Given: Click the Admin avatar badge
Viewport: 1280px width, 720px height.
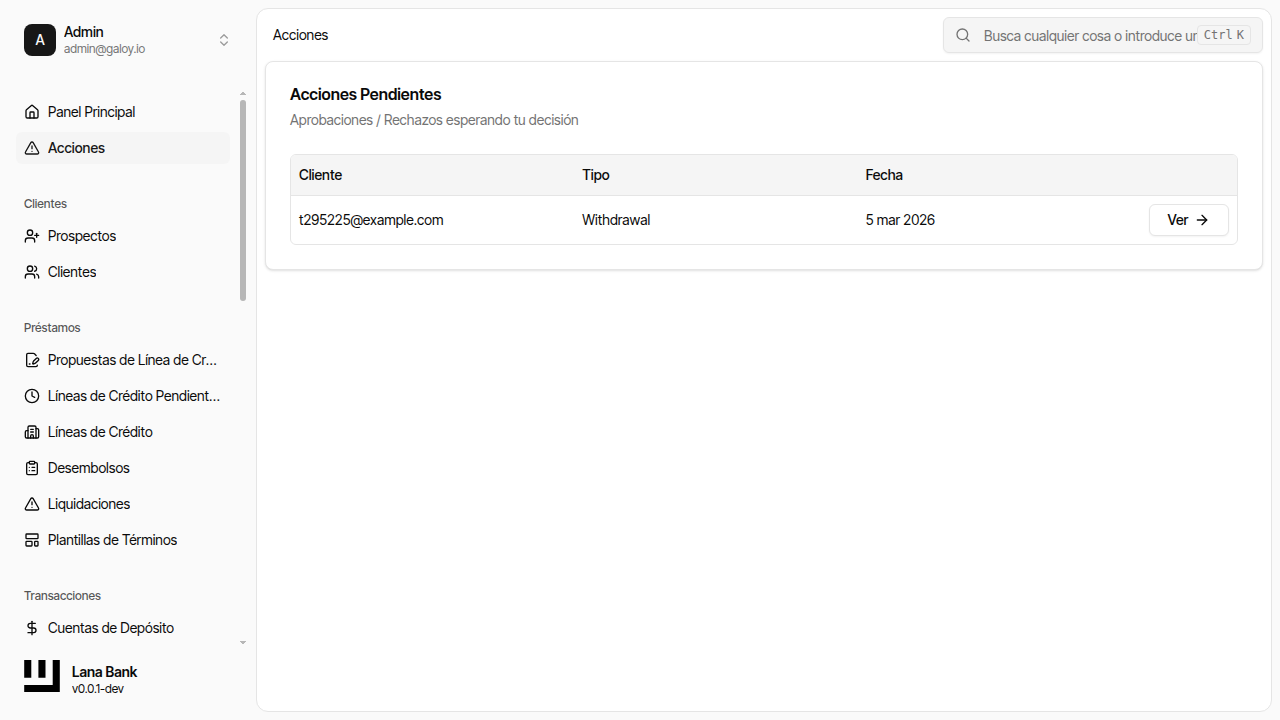Looking at the screenshot, I should pos(40,40).
